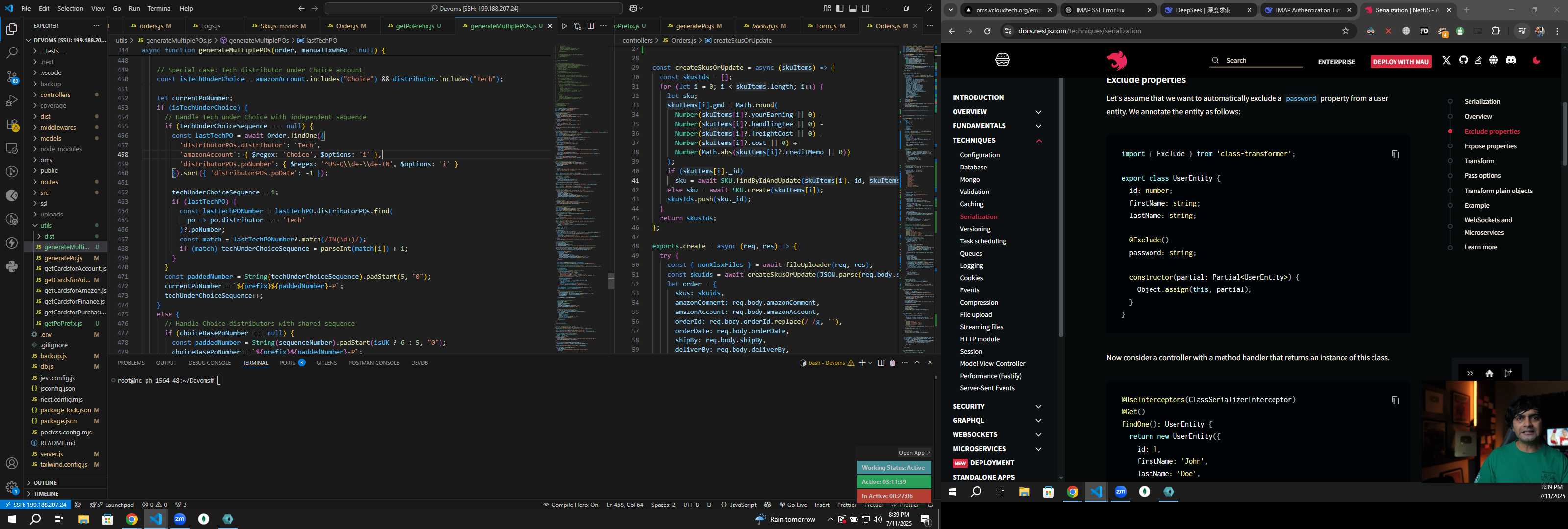Open Chrome tab search dropdown
1568x529 pixels.
(x=950, y=10)
